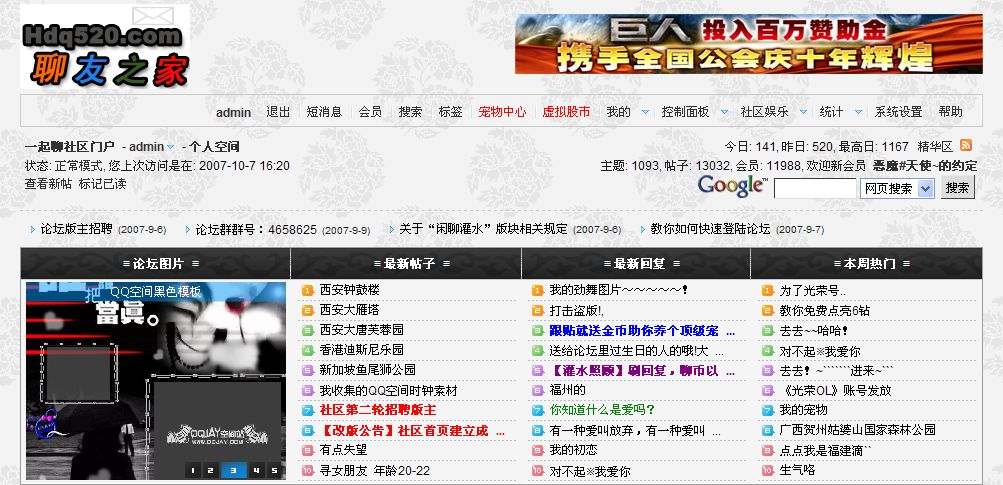The image size is (1003, 485).
Task: Open post 【改版公告】社区首页建立成
Action: 413,431
